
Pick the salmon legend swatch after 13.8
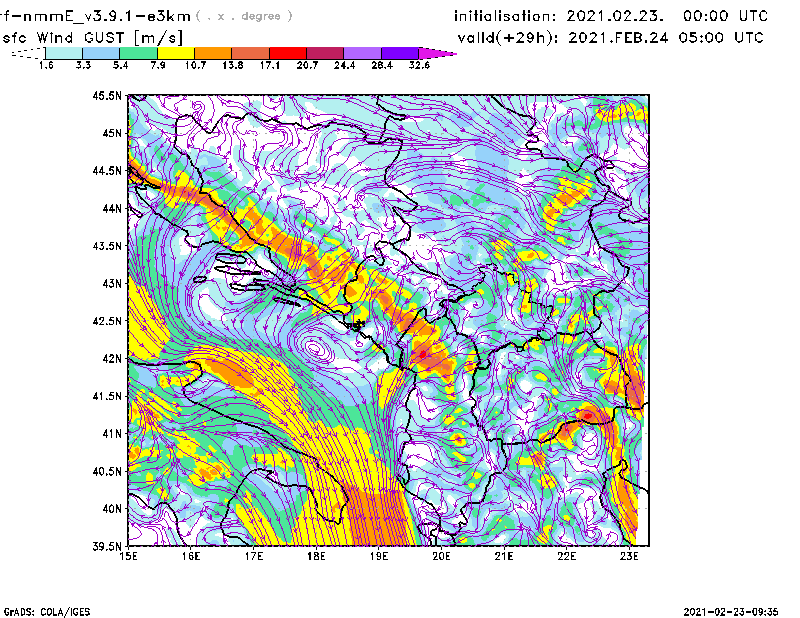[251, 53]
